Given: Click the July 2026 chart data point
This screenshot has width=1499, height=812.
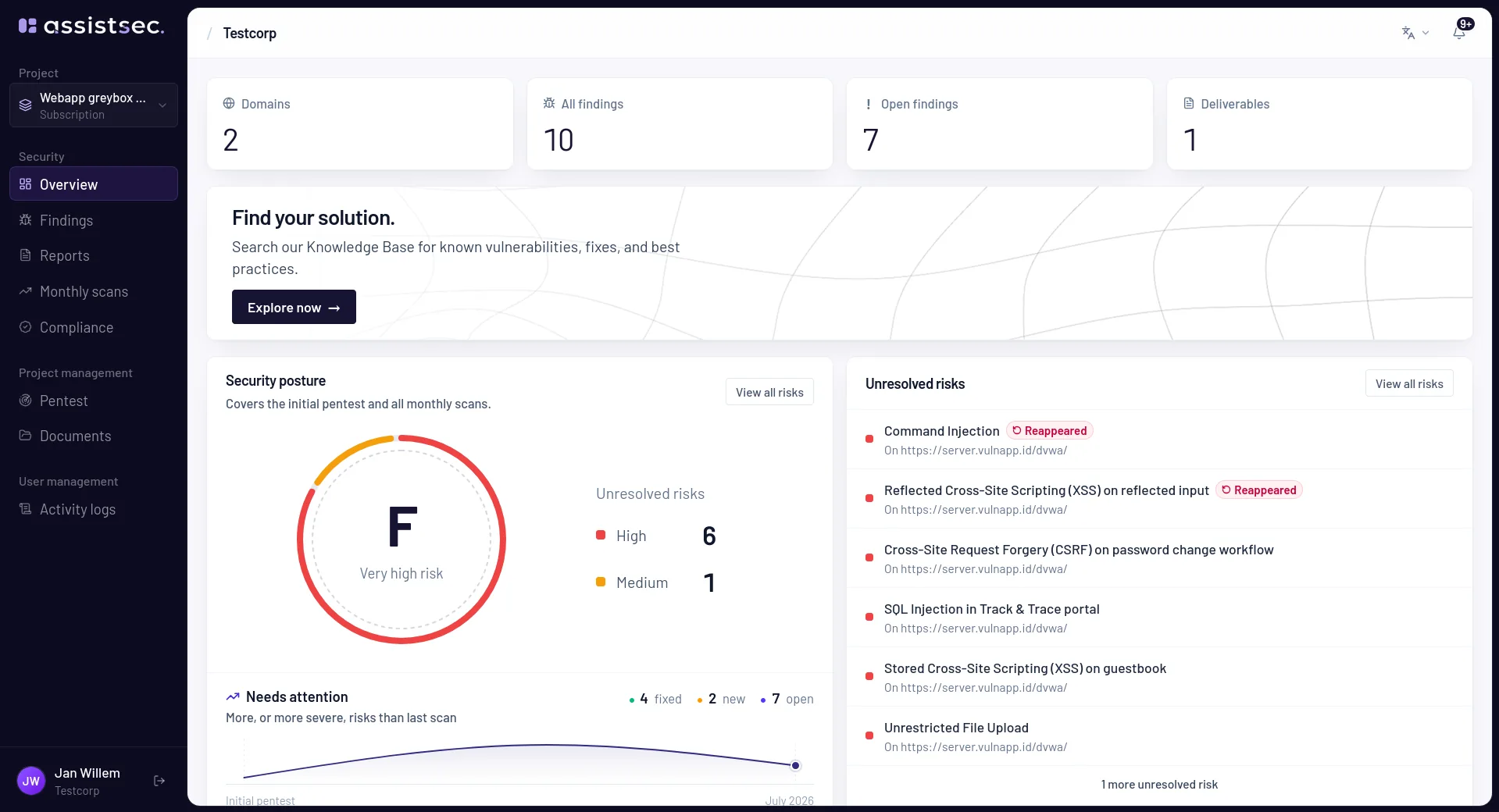Looking at the screenshot, I should [795, 765].
